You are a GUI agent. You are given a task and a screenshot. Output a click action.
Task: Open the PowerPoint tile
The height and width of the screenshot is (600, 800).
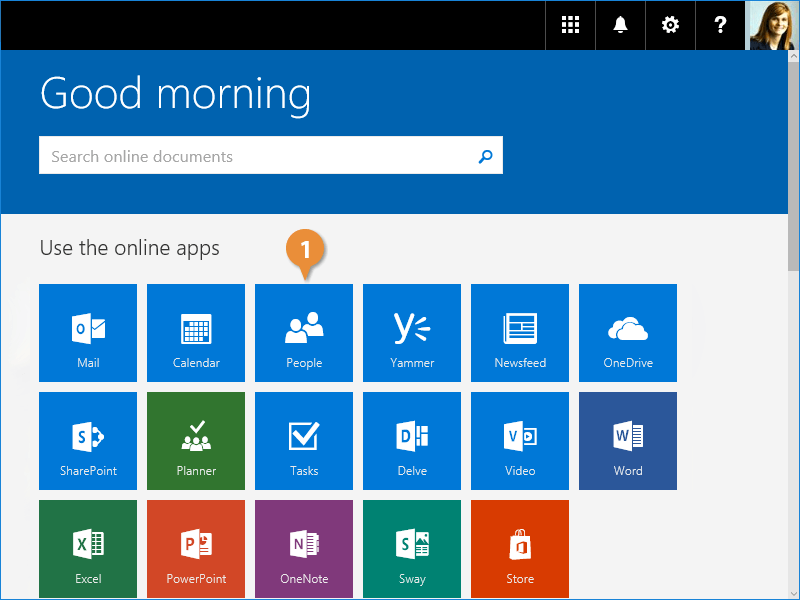point(196,549)
